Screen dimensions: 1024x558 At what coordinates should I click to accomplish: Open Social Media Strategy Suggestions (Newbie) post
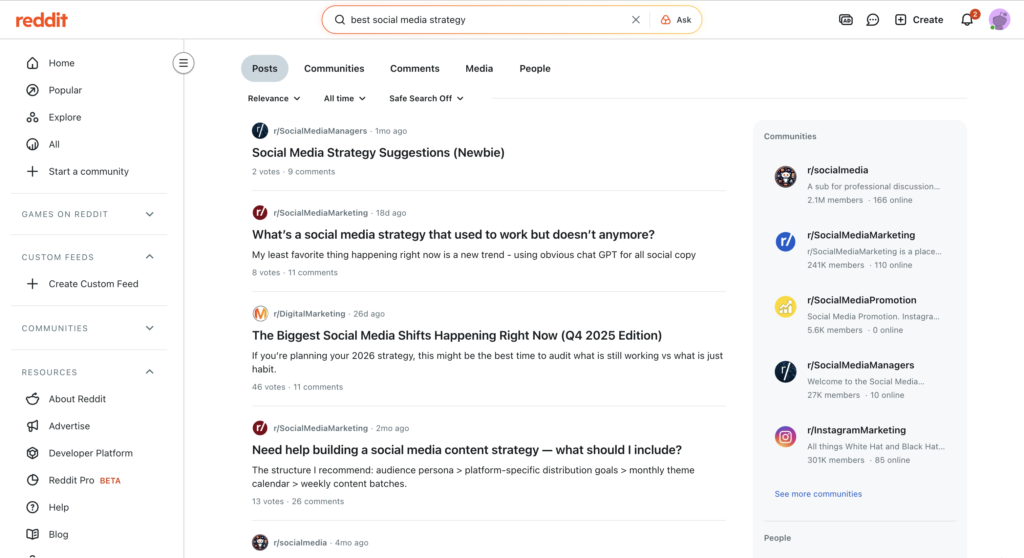pyautogui.click(x=378, y=153)
